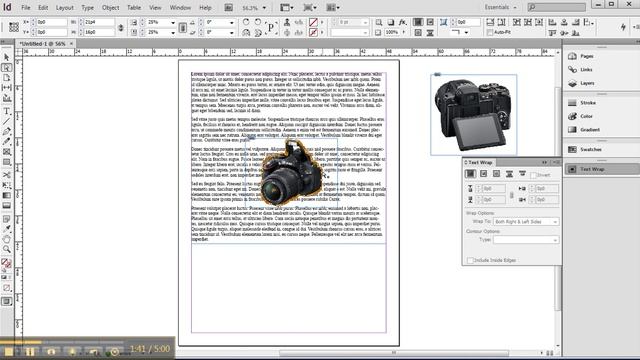This screenshot has height=360, width=640.
Task: Open the Pages panel
Action: click(x=587, y=56)
